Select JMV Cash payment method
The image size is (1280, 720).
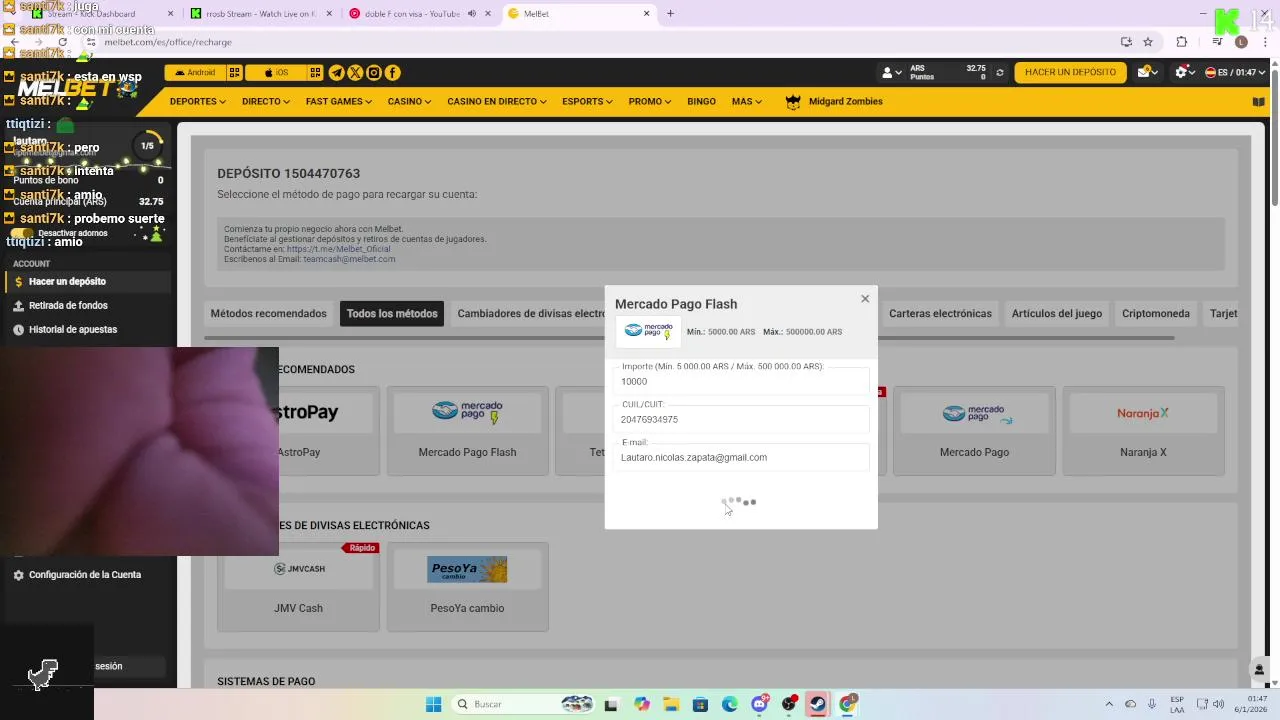coord(298,587)
